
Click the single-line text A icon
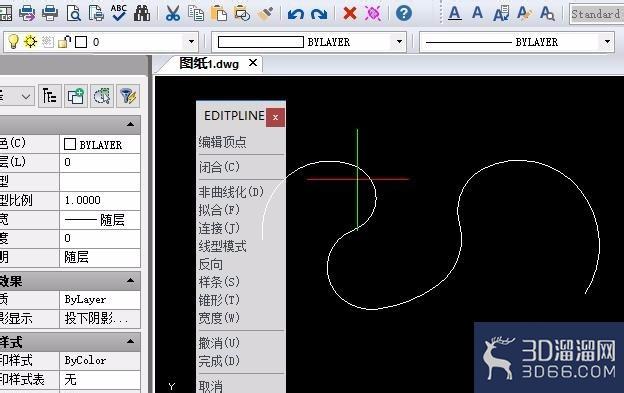click(477, 12)
